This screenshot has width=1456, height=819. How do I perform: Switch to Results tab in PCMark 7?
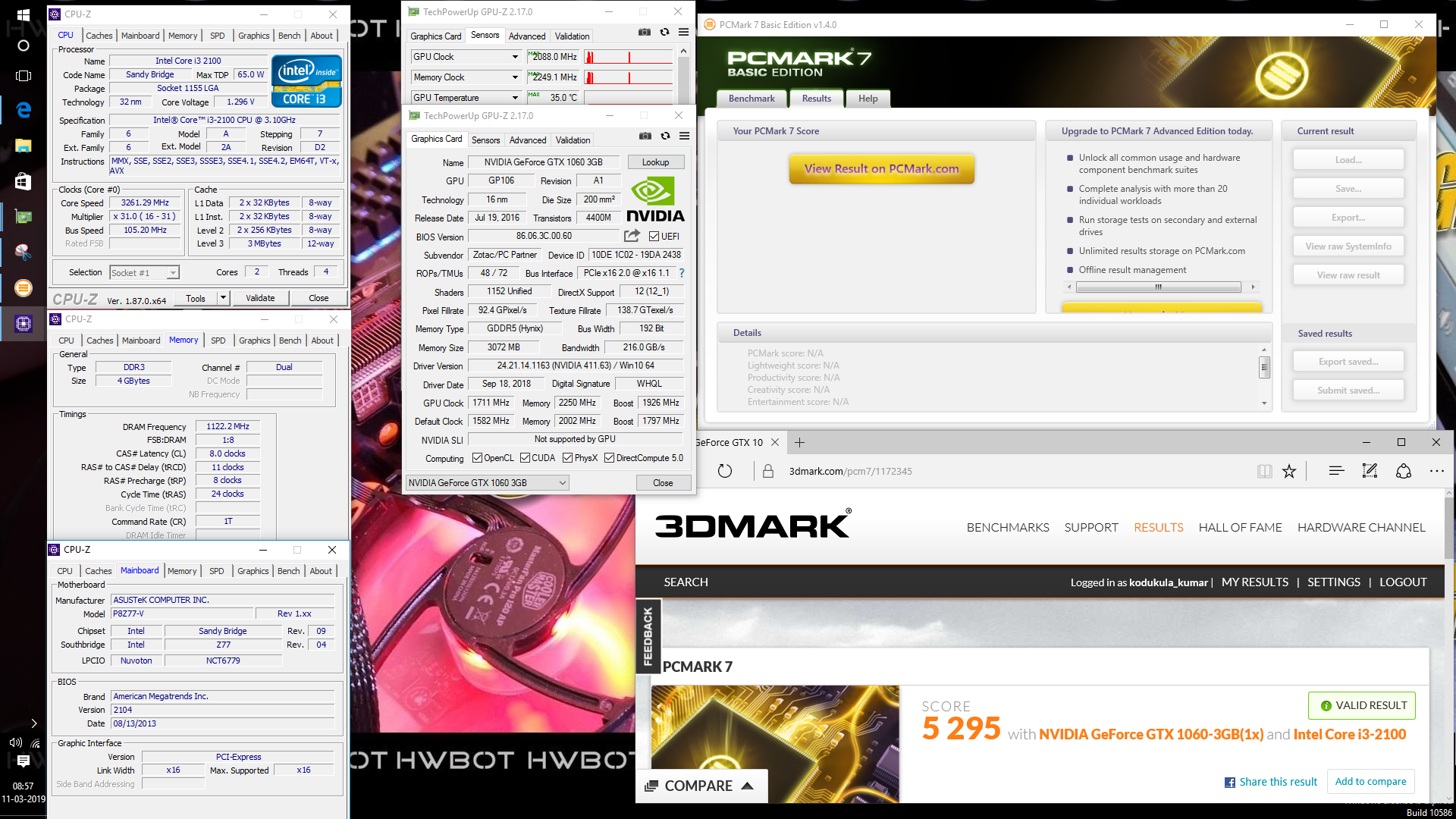(817, 99)
